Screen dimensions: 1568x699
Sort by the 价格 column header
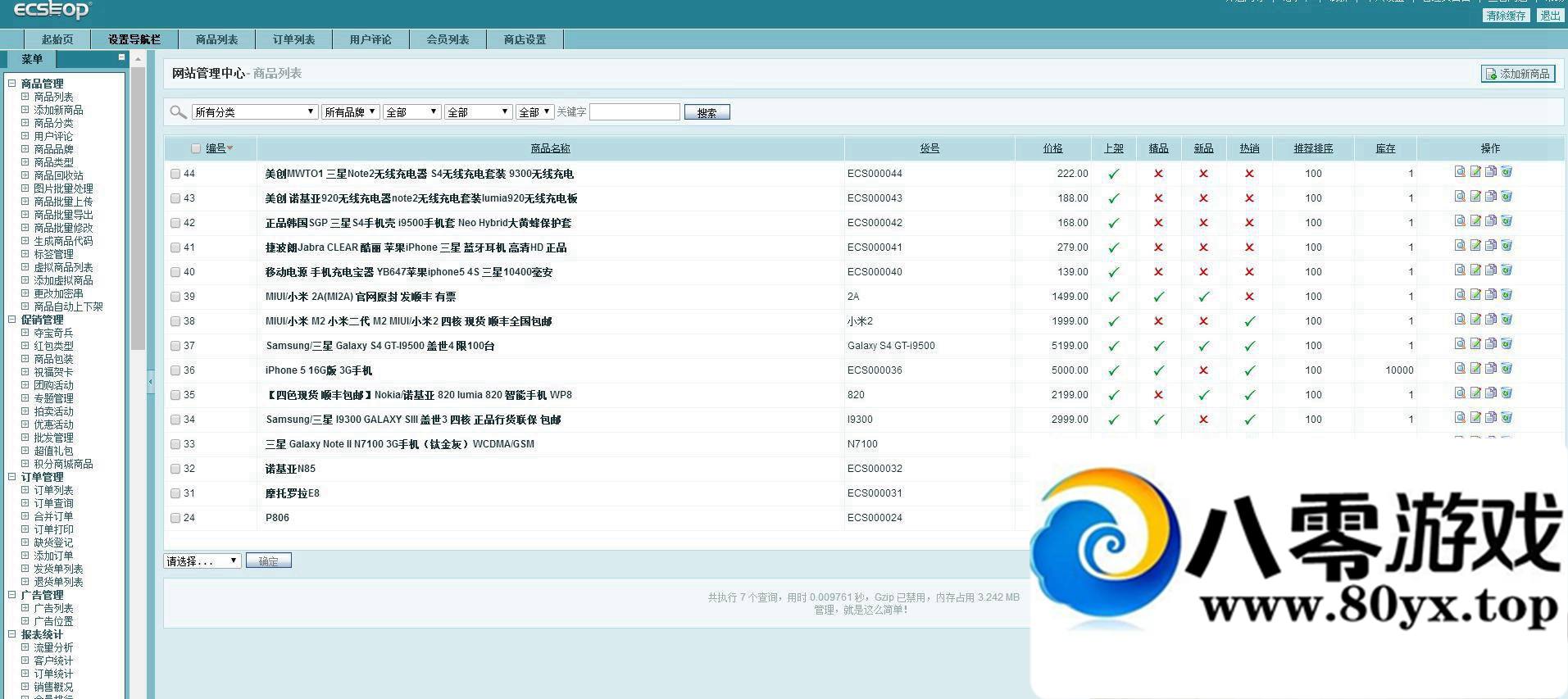coord(1052,148)
